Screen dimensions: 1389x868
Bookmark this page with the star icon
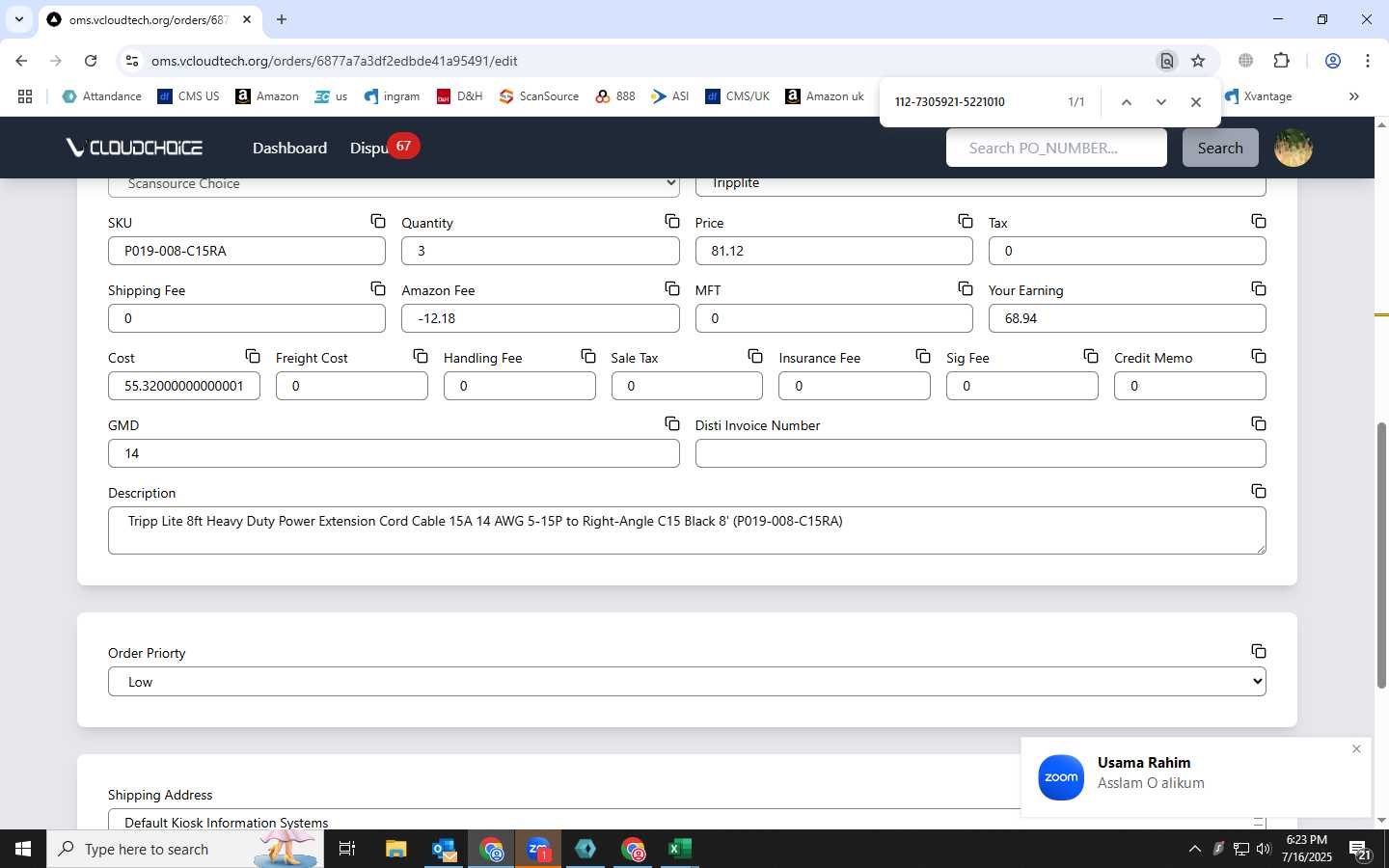click(x=1198, y=61)
